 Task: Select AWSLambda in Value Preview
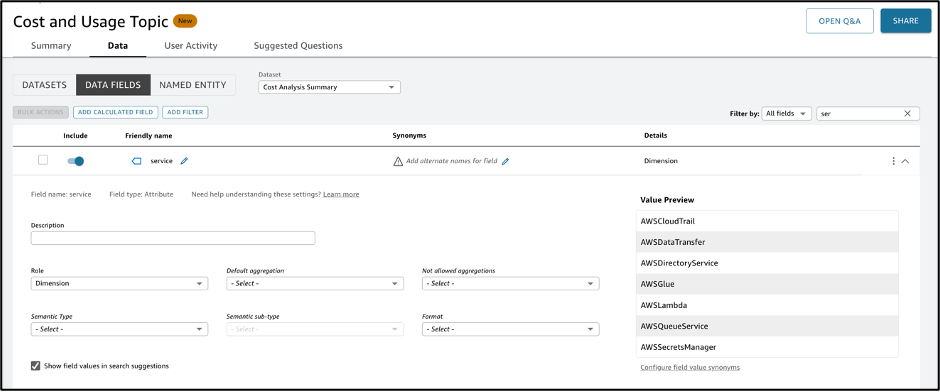point(767,305)
